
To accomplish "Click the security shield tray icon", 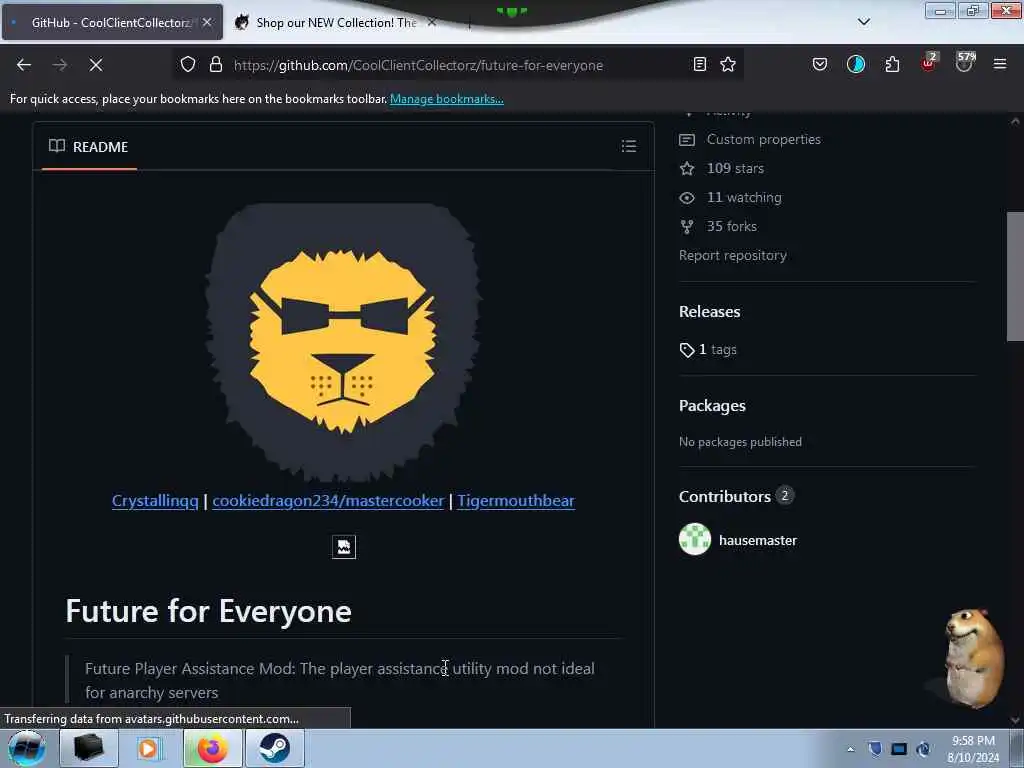I will click(x=875, y=749).
